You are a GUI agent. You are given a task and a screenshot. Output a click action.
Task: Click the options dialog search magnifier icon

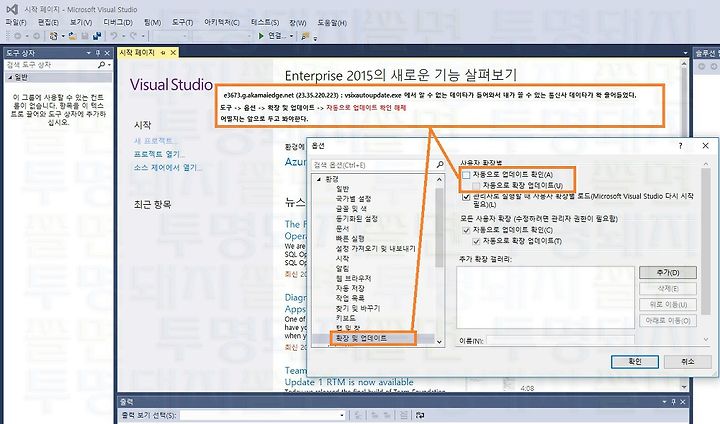point(439,164)
